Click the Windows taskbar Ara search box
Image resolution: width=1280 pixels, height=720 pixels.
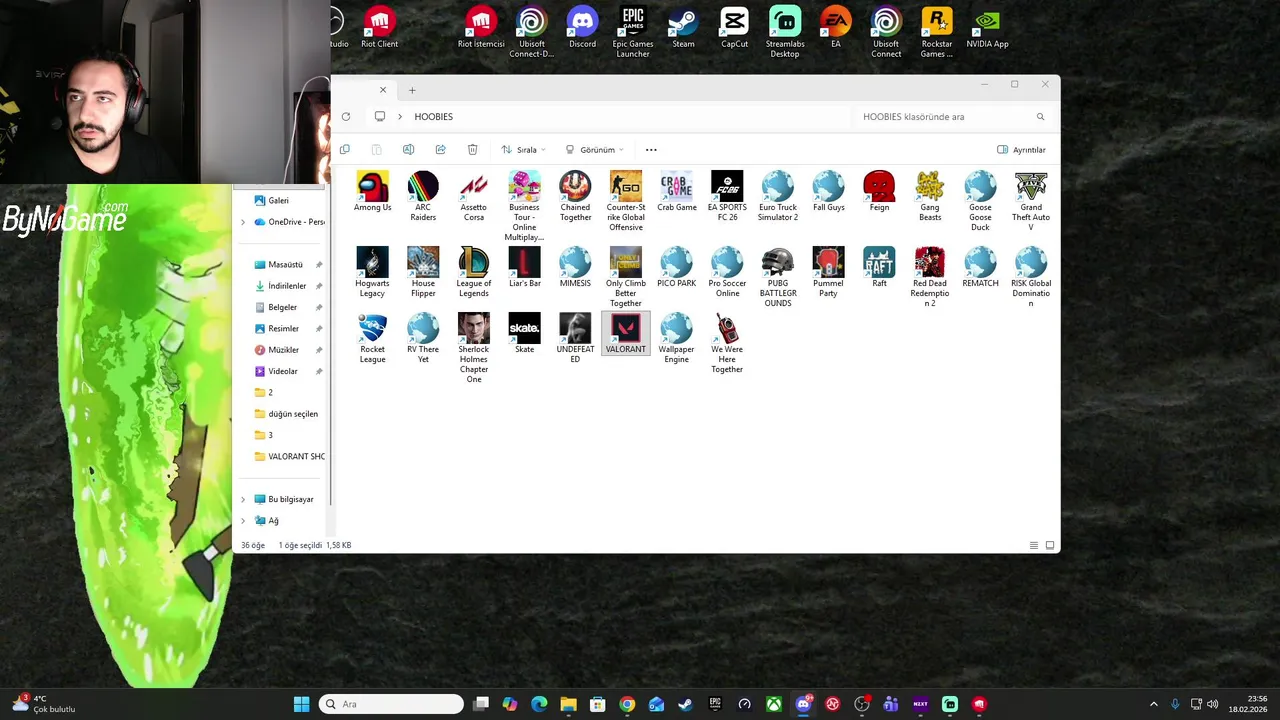391,704
